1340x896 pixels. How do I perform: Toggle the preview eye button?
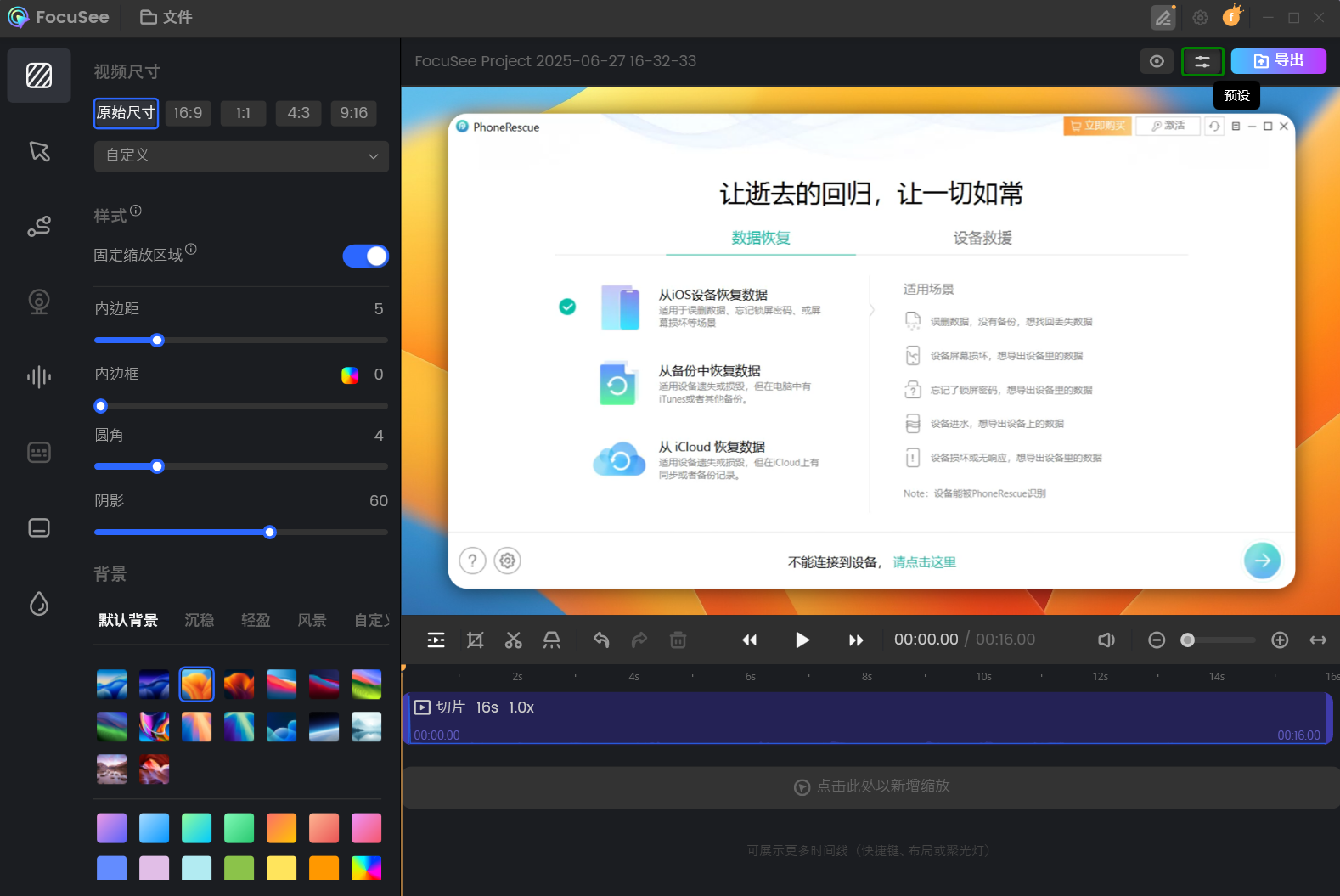(x=1157, y=61)
